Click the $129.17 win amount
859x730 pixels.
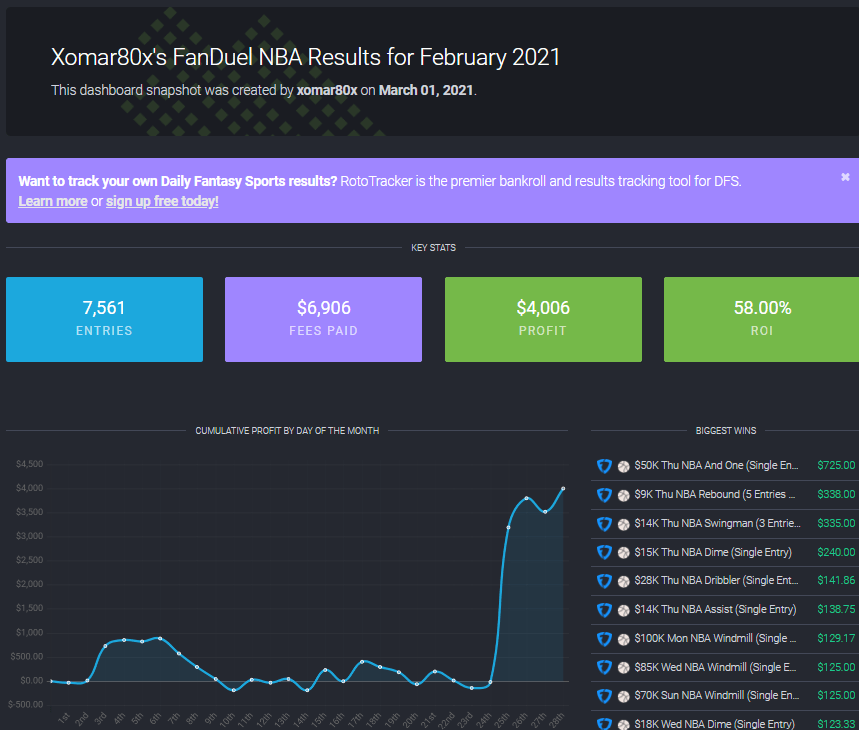(836, 639)
